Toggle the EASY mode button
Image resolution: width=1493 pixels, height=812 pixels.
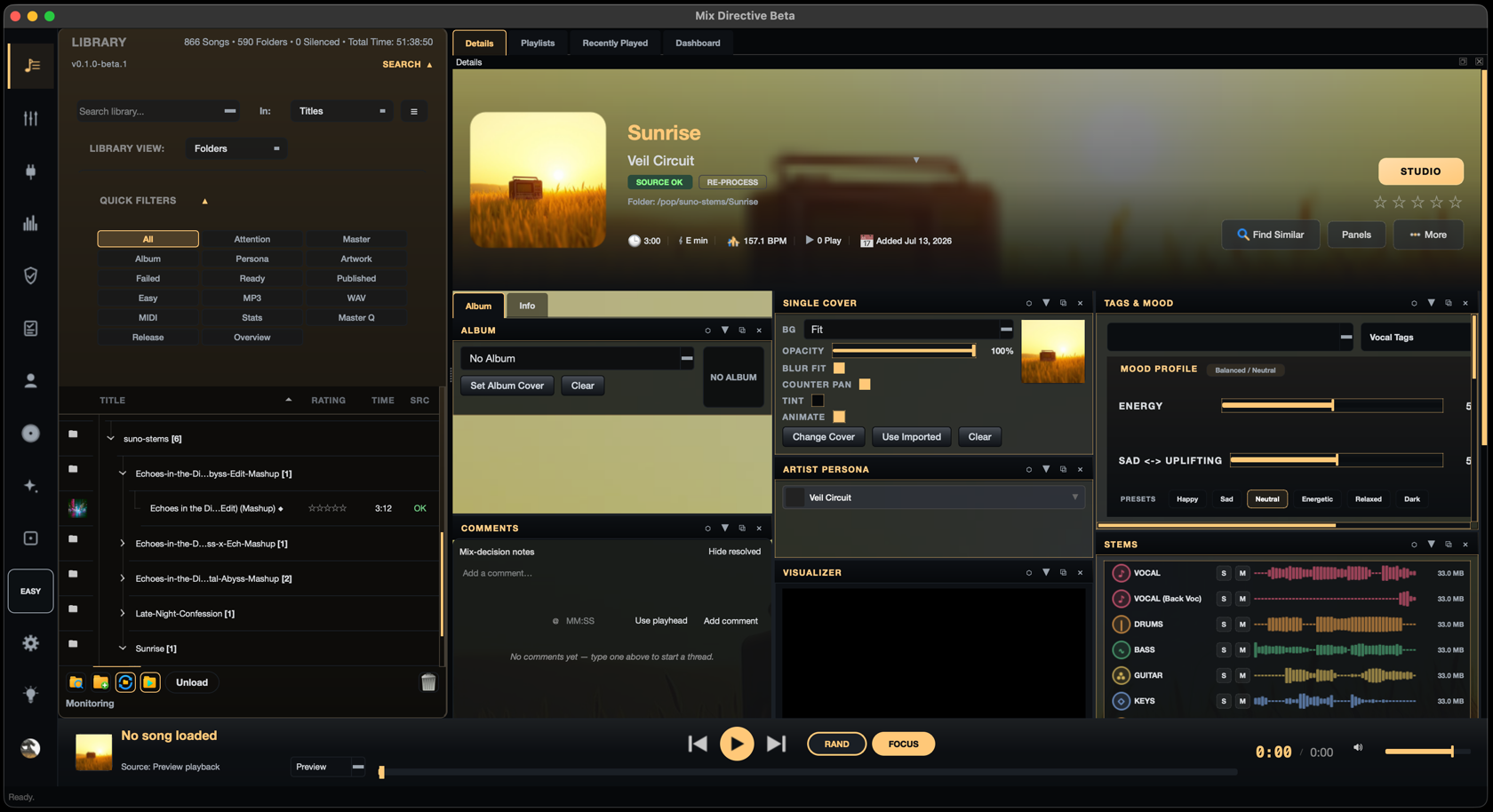pyautogui.click(x=31, y=591)
